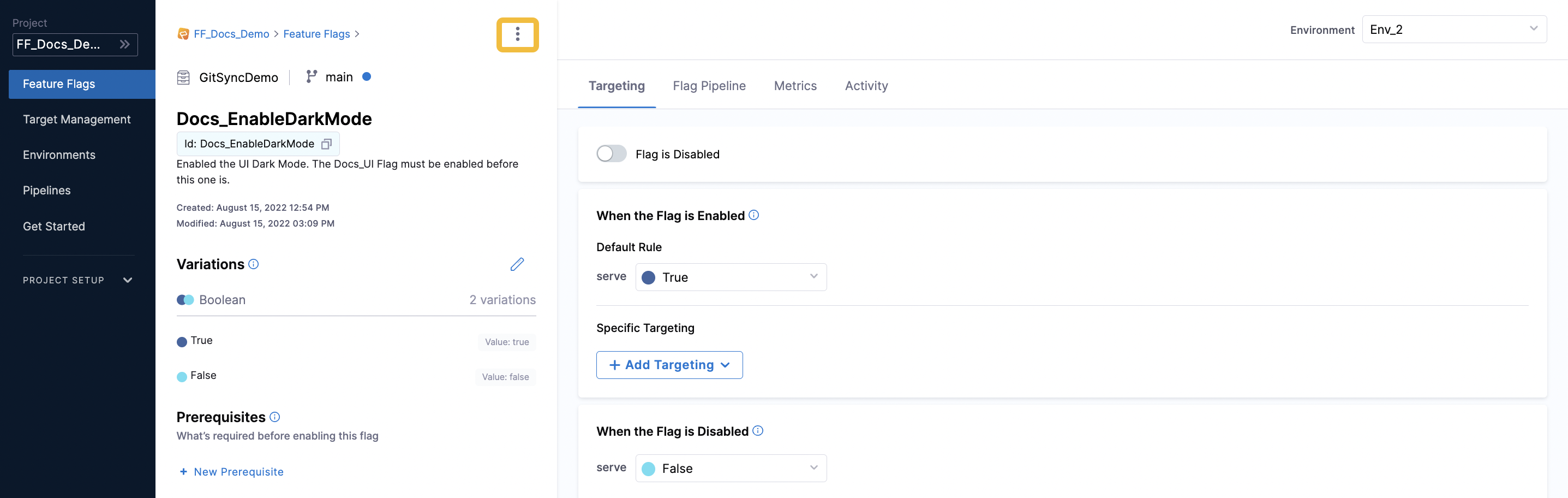Click the Add Targeting button
Screen dimensions: 1568x498
click(669, 365)
